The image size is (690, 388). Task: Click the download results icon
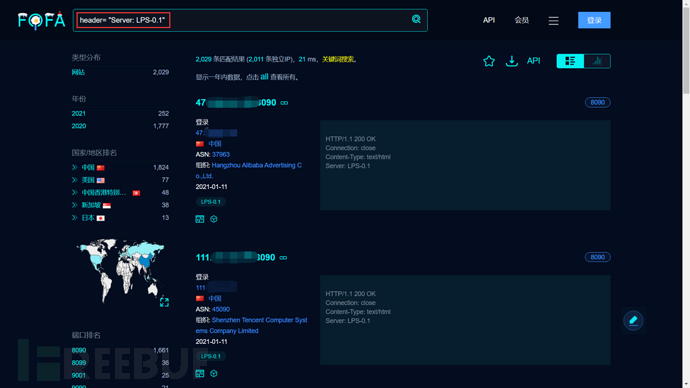[511, 61]
